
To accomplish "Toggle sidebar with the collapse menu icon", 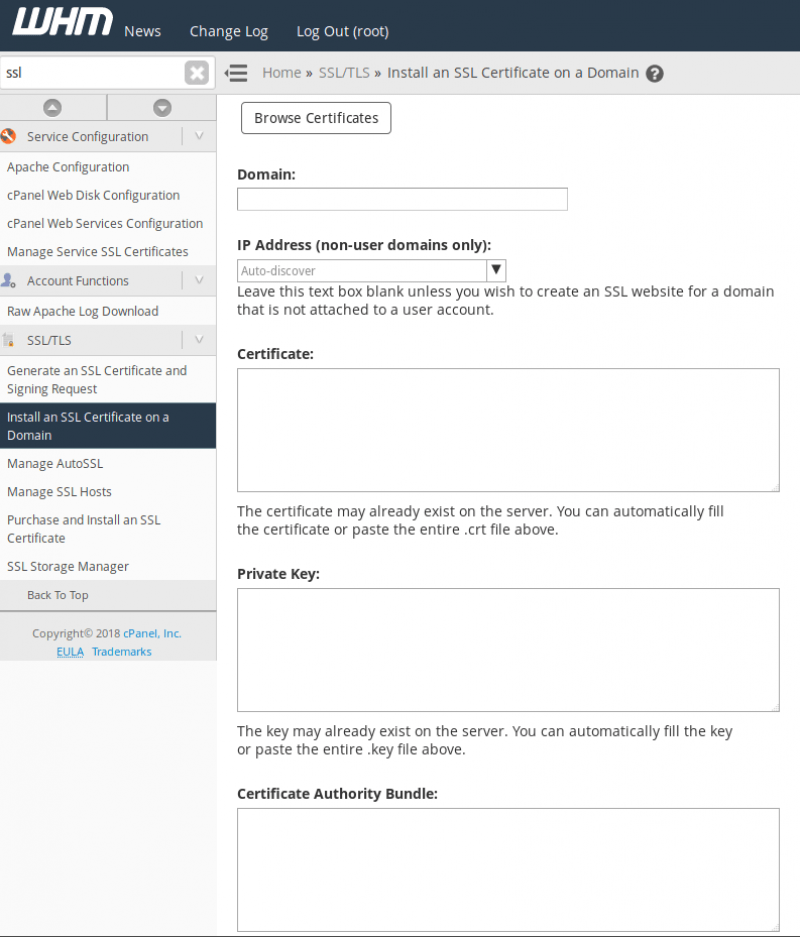I will 236,73.
